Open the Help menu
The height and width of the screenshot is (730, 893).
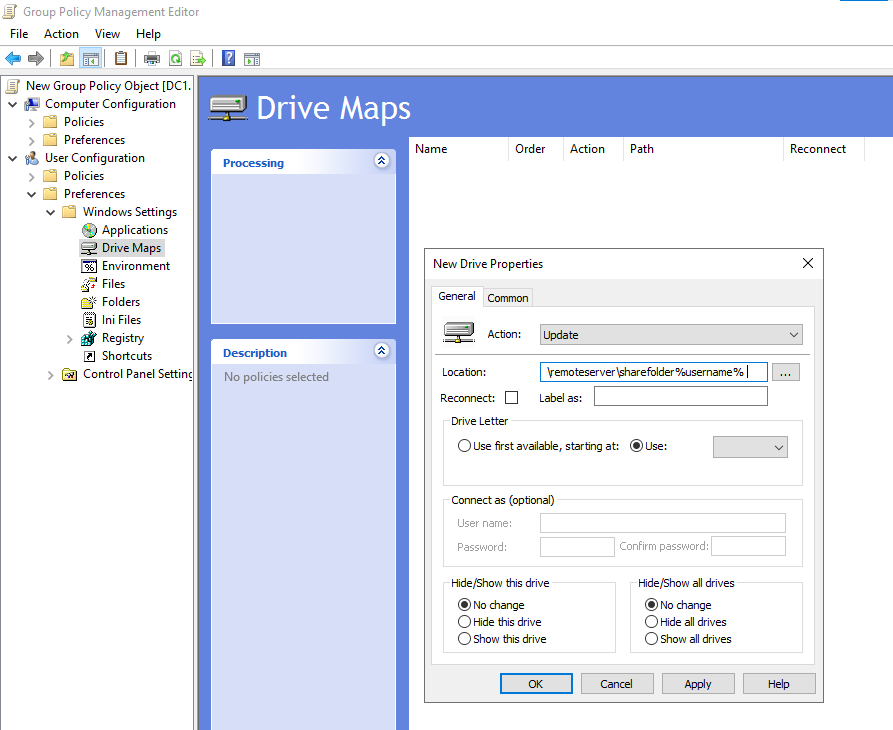click(148, 34)
